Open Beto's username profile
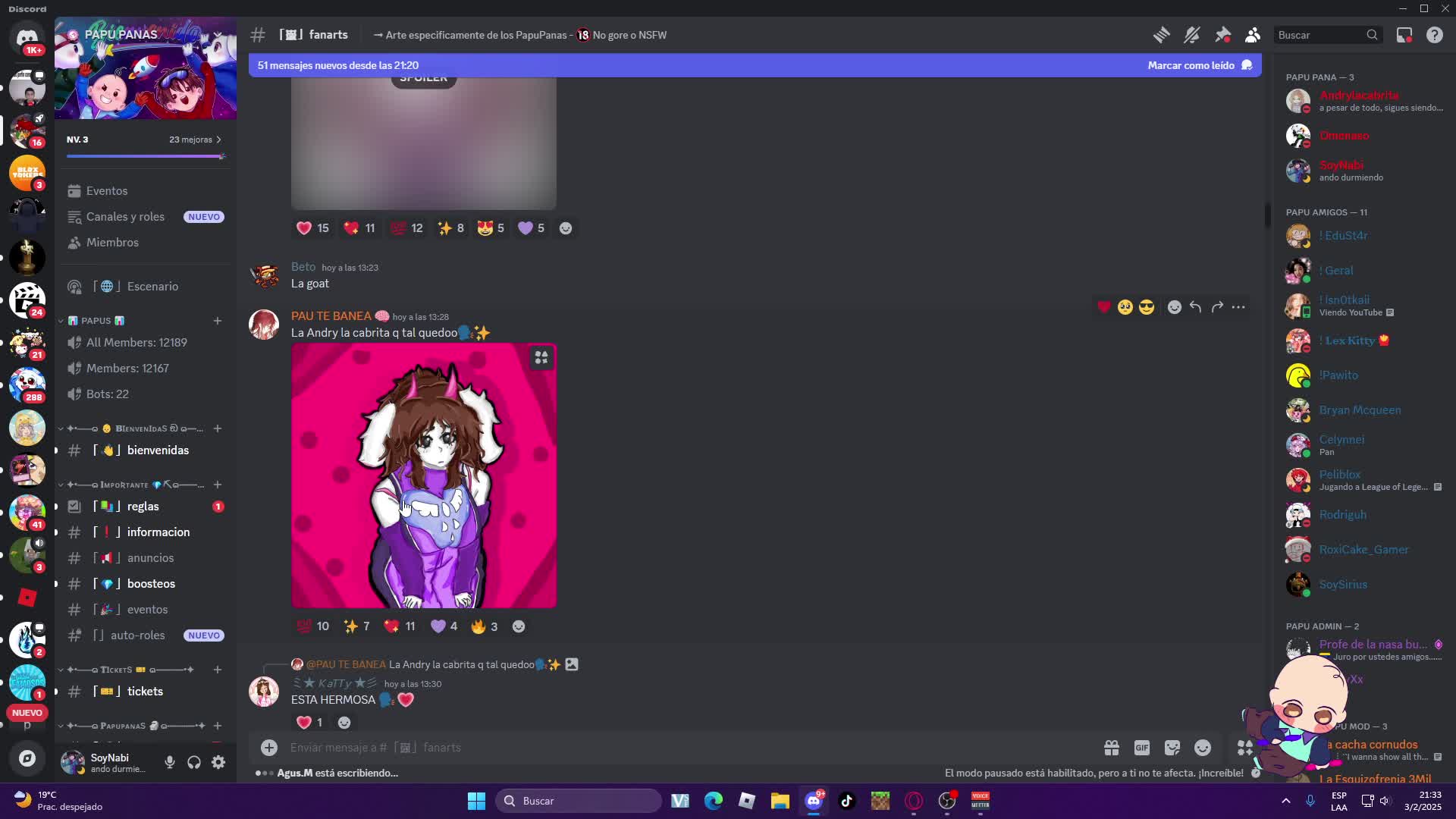 click(303, 267)
